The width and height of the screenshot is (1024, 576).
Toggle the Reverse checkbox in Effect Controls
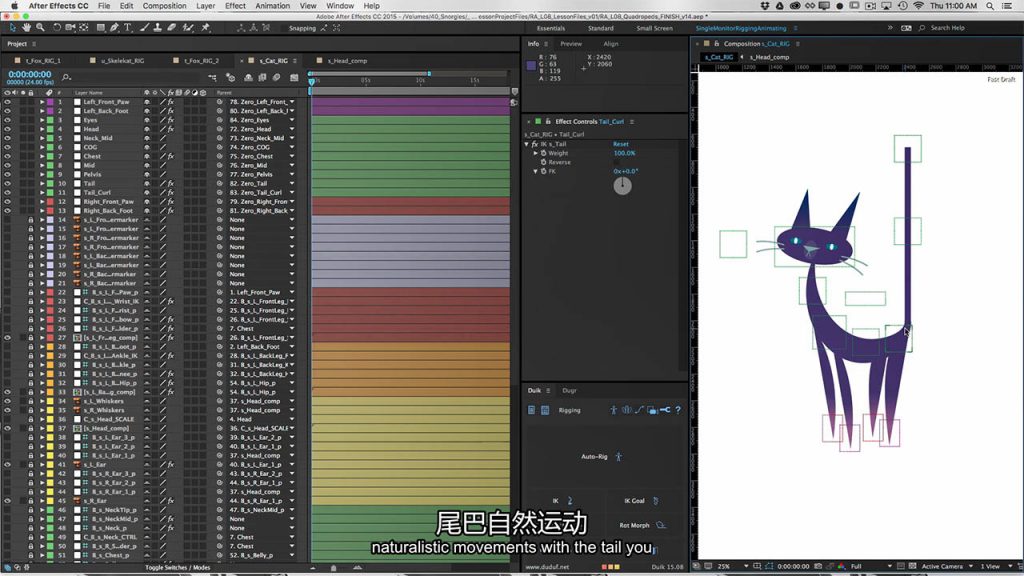(x=617, y=162)
